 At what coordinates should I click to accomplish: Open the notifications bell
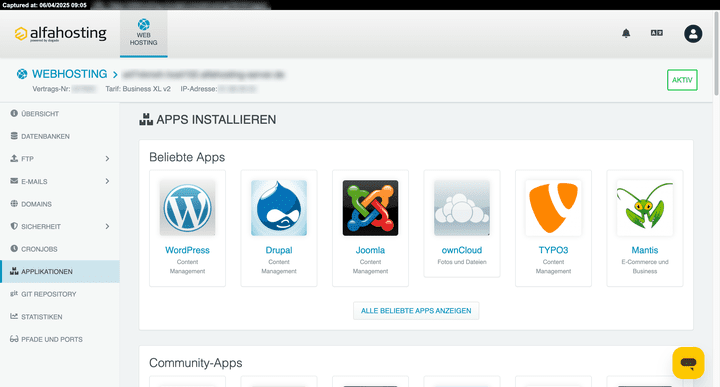point(626,33)
